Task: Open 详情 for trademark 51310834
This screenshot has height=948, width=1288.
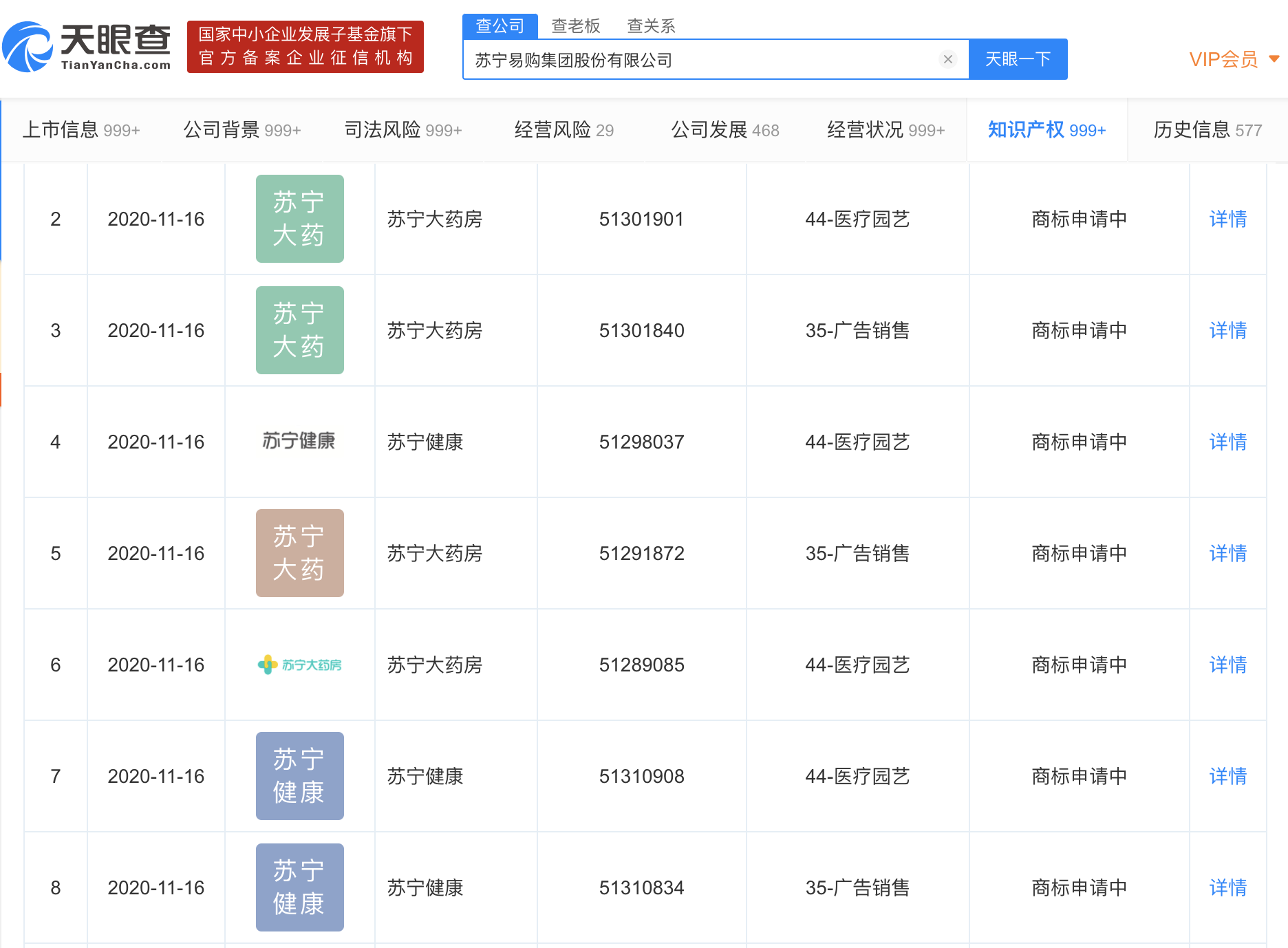Action: [1227, 887]
